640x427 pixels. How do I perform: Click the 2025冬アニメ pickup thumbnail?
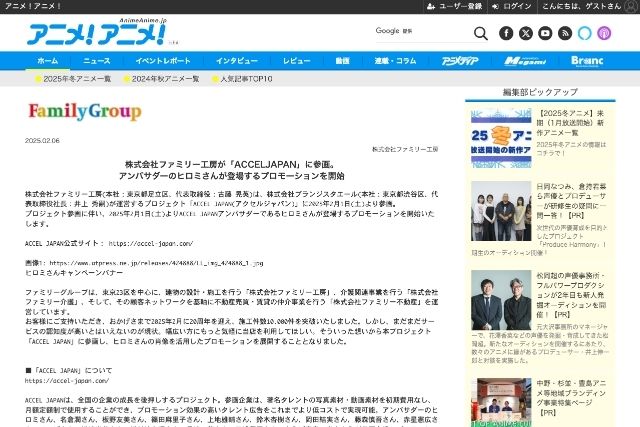click(501, 138)
